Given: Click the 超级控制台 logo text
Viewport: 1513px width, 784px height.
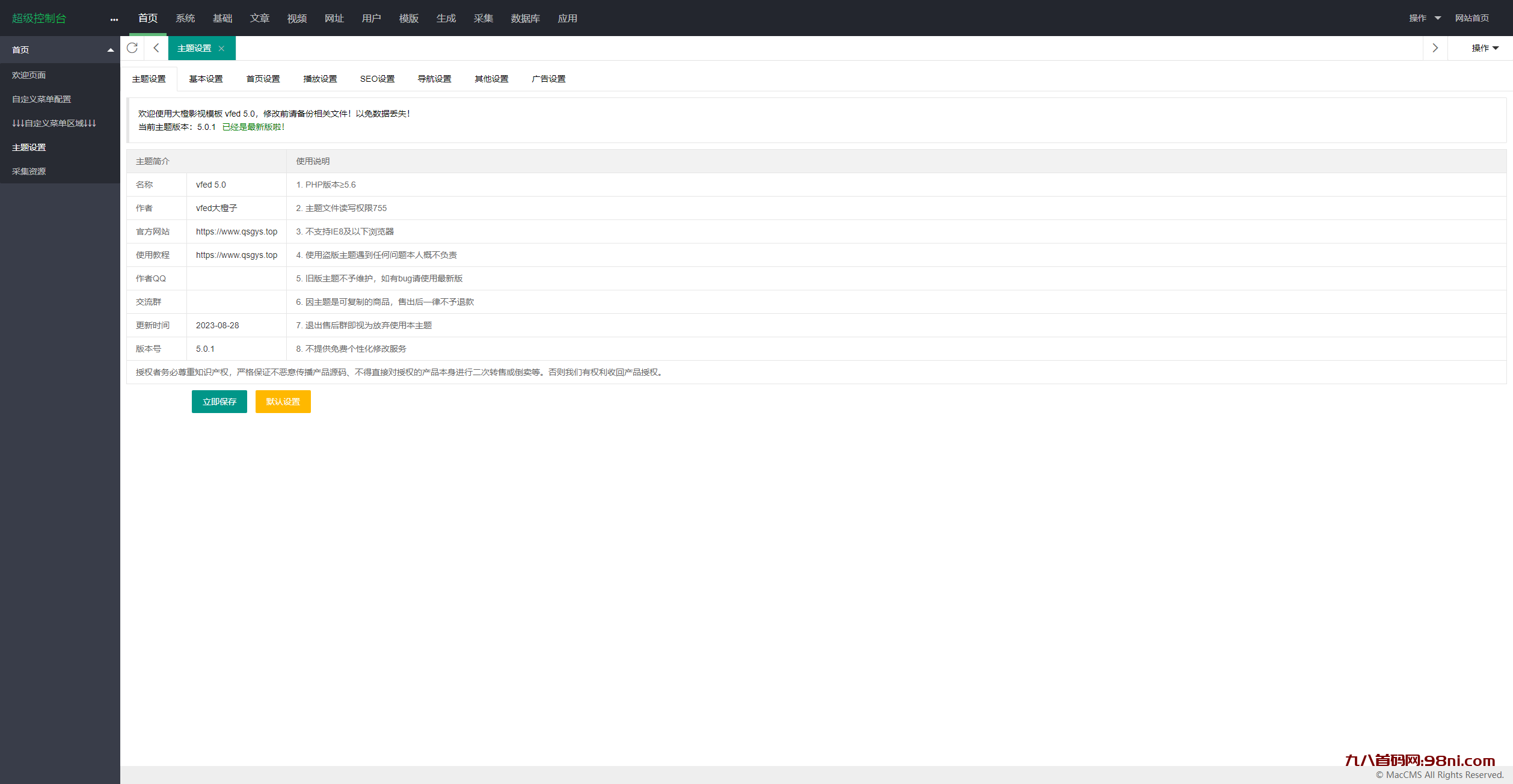Looking at the screenshot, I should click(x=39, y=19).
